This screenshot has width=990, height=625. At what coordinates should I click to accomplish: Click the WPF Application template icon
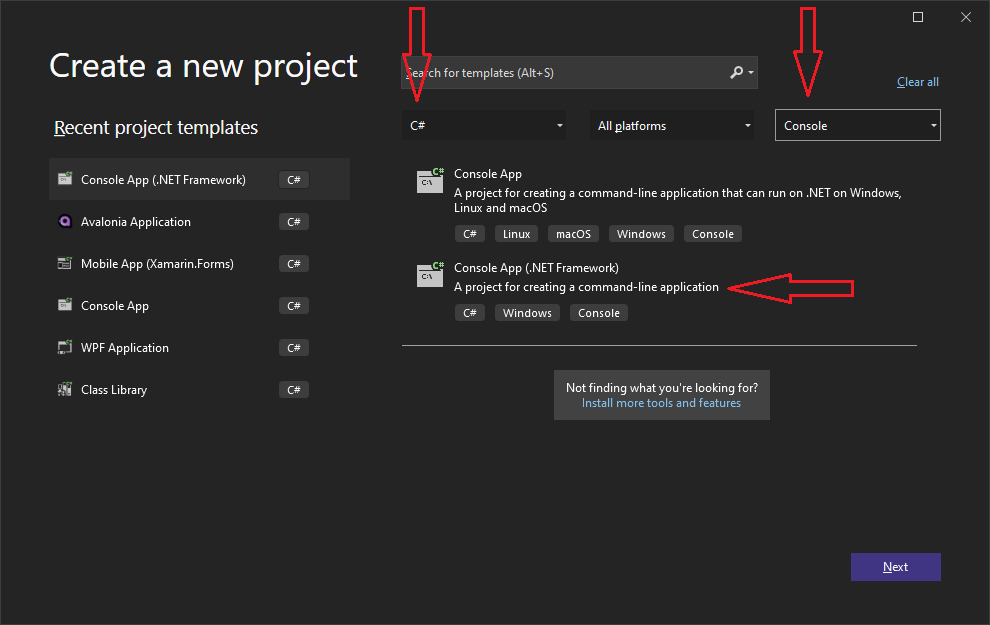(x=65, y=348)
